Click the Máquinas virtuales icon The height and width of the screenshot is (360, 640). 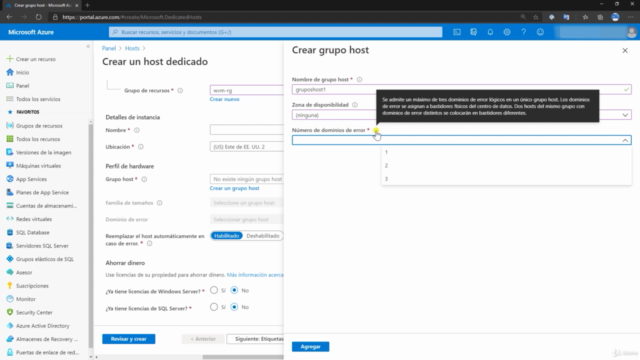(x=10, y=165)
